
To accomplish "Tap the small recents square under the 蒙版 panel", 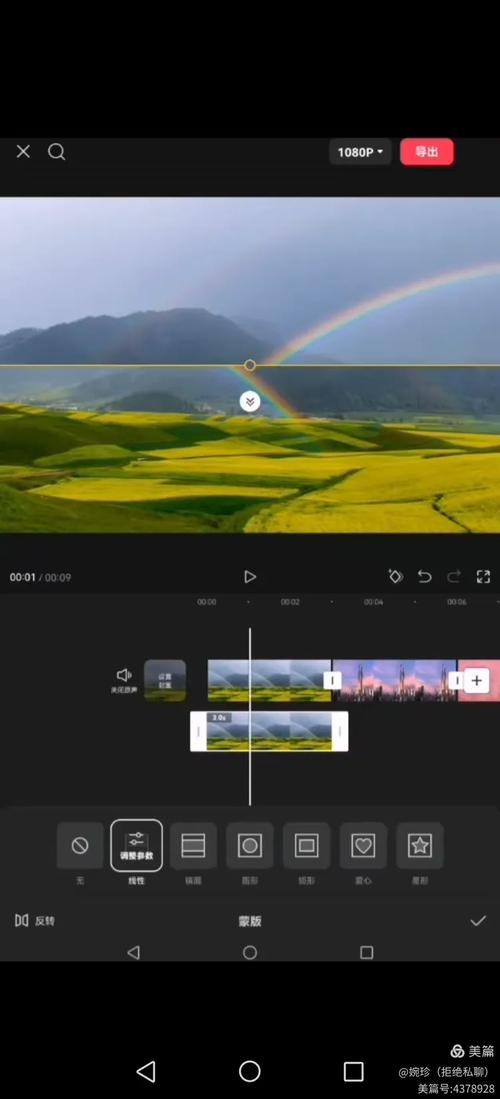I will point(366,952).
